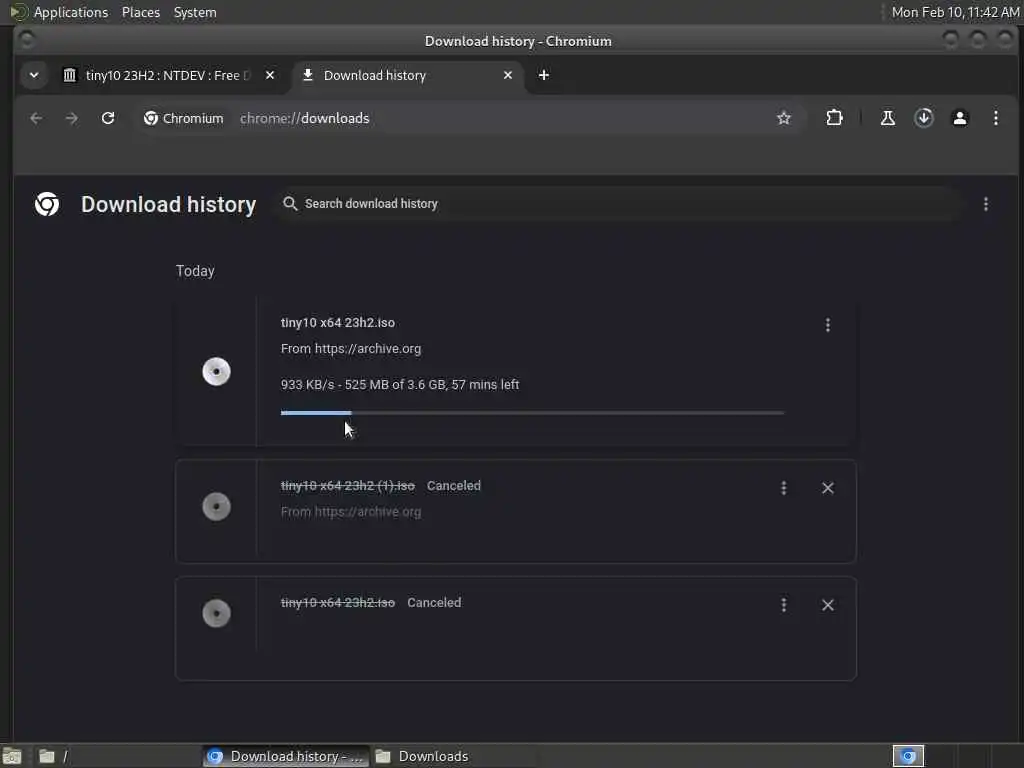Open more actions for the last canceled tiny10 x64 23h2.iso

point(784,605)
